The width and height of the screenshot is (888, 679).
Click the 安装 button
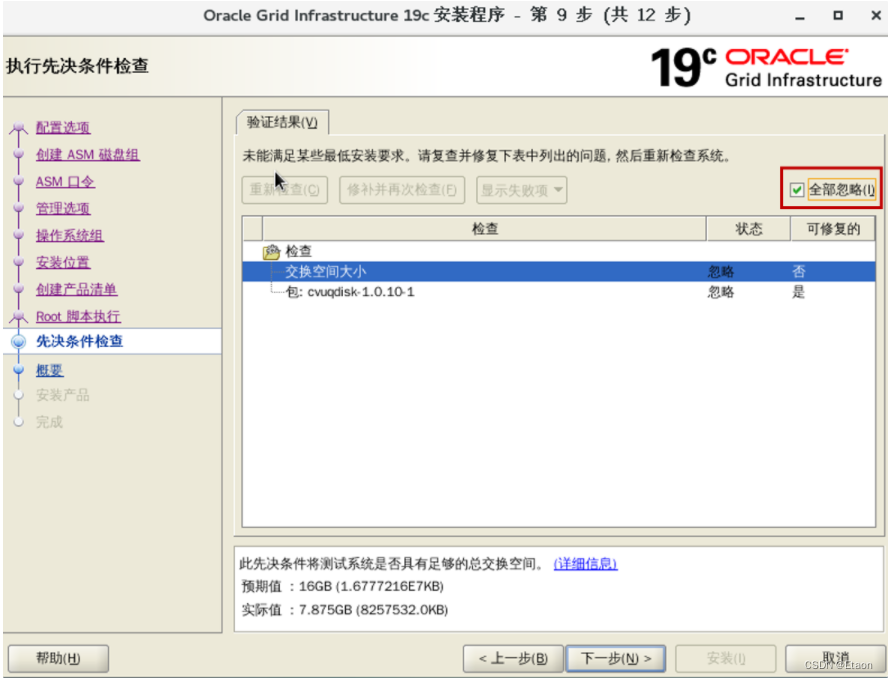point(725,659)
